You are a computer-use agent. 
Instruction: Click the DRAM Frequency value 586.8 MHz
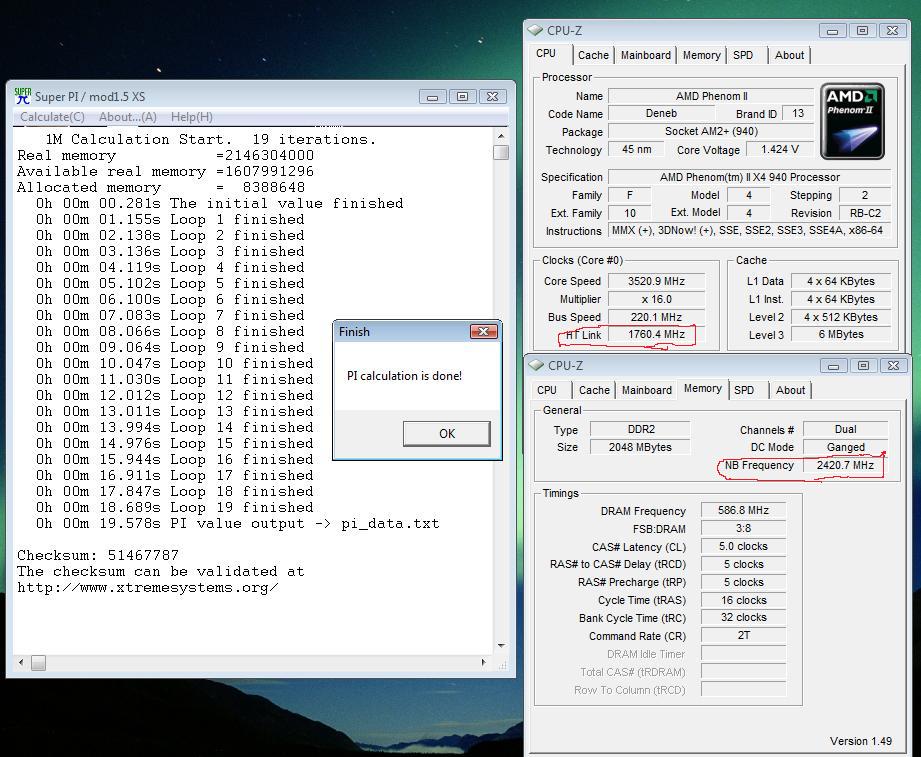[743, 510]
